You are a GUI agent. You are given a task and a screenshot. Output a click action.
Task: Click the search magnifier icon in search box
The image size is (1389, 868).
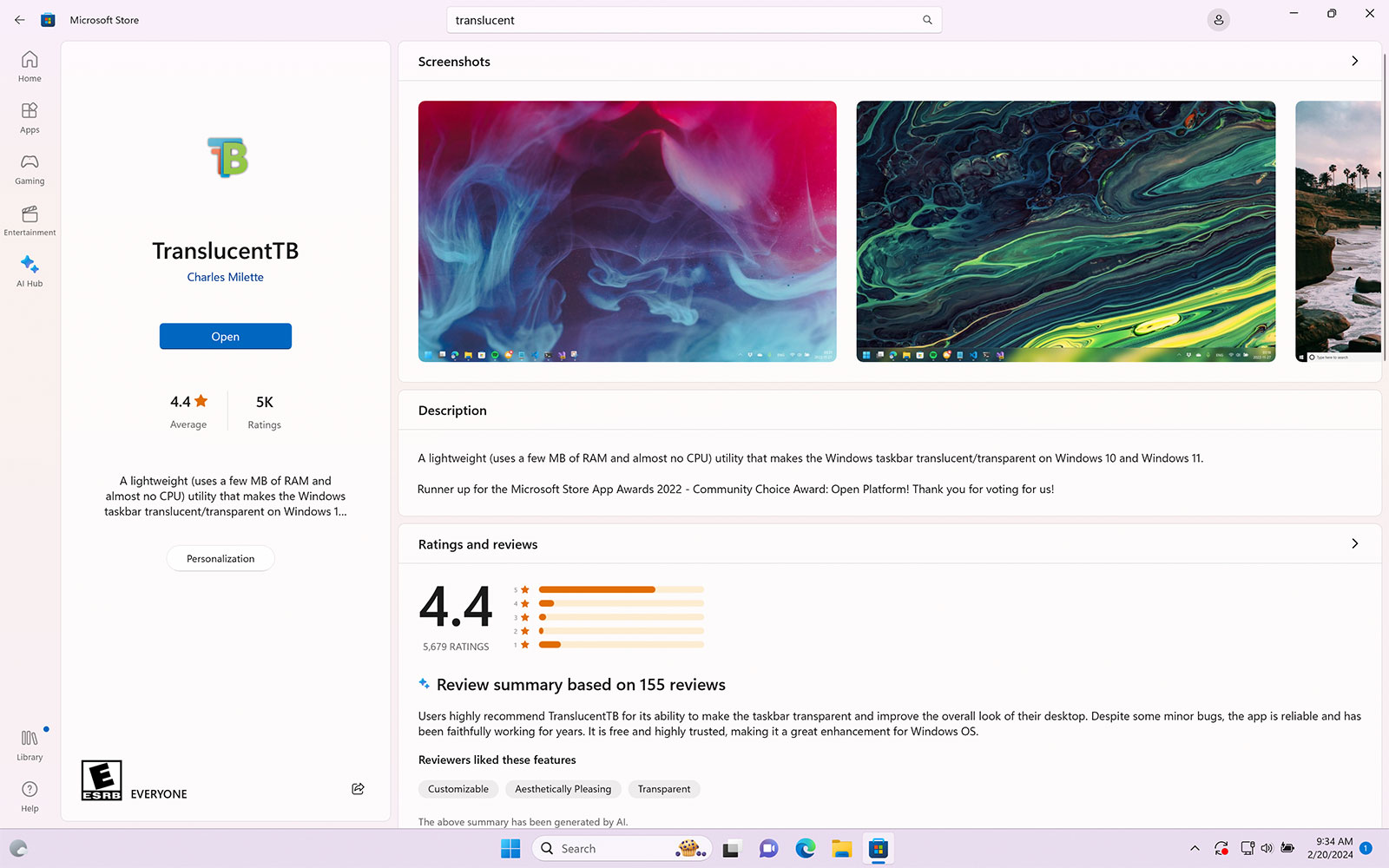(927, 20)
